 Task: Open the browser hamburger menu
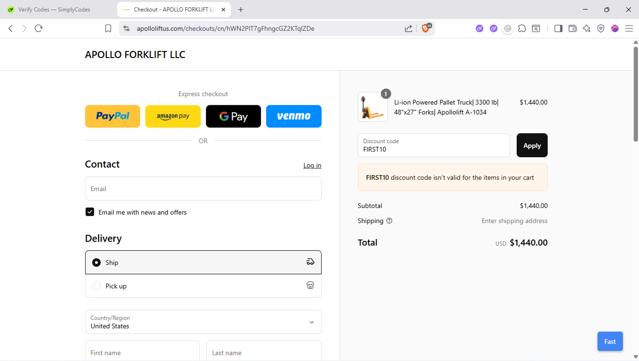[629, 29]
